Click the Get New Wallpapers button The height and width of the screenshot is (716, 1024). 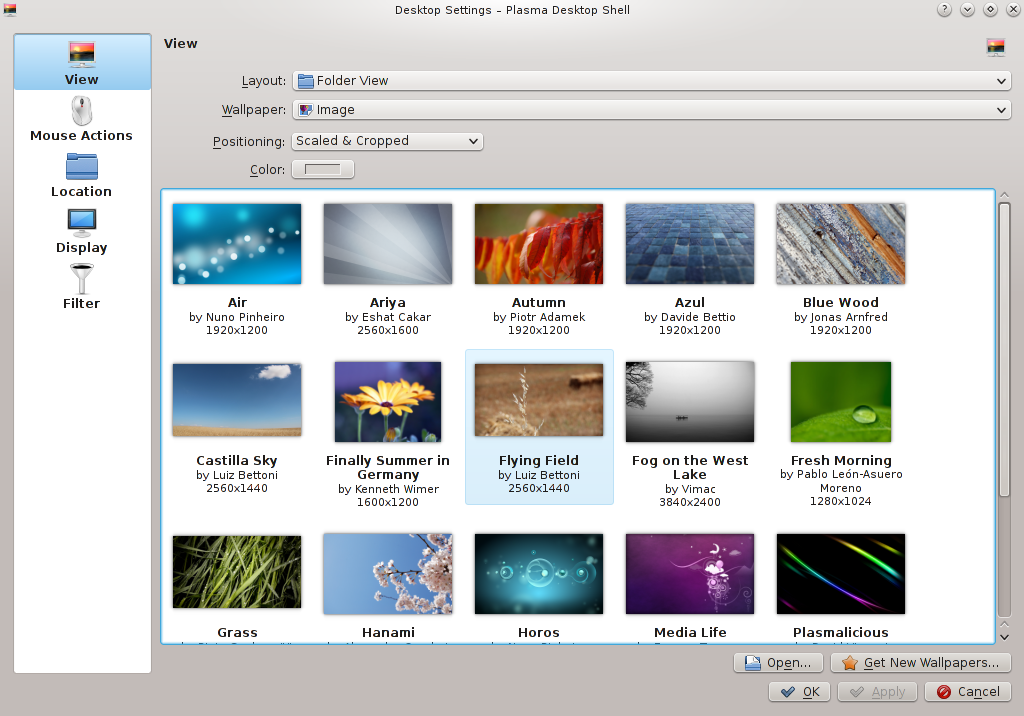(920, 662)
